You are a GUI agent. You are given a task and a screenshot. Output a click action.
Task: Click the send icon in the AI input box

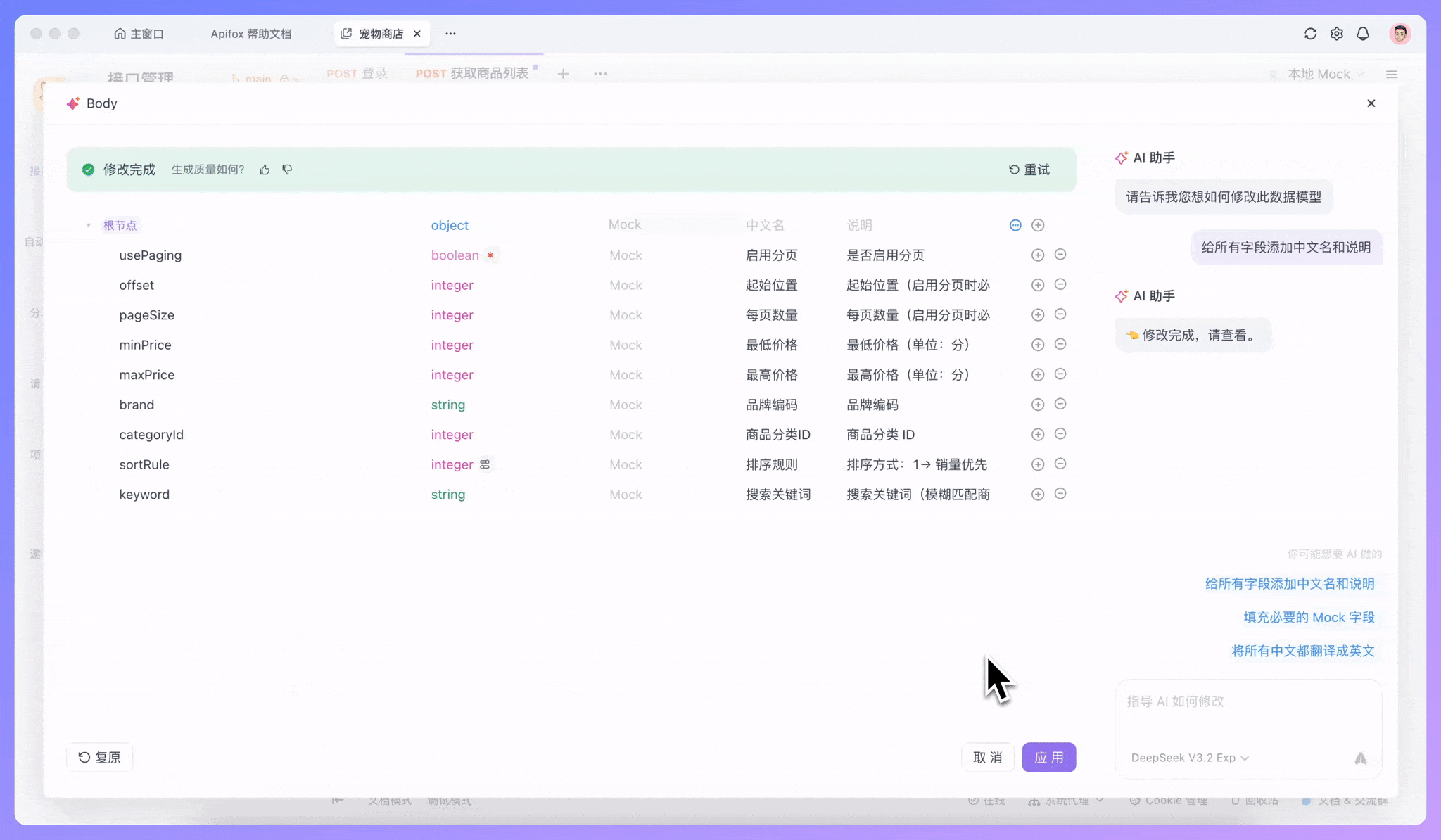click(1359, 758)
